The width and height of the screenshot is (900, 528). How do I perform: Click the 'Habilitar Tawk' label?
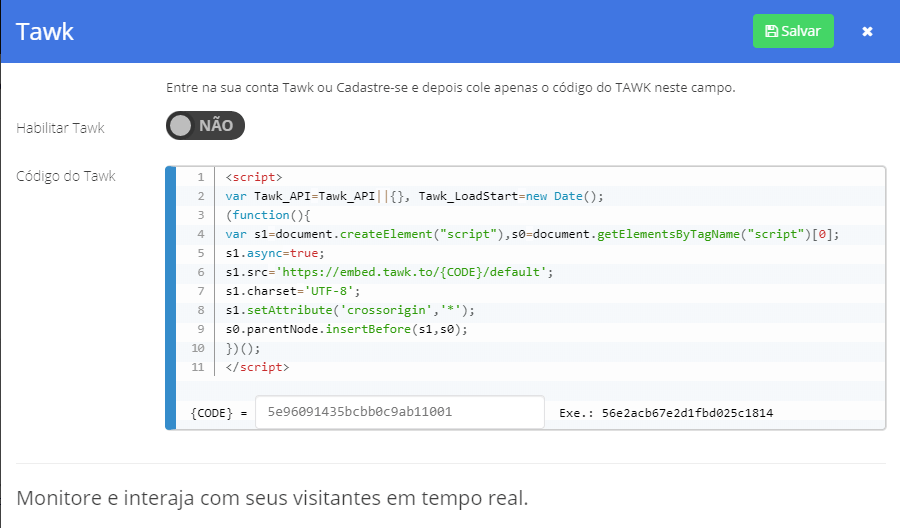click(60, 128)
